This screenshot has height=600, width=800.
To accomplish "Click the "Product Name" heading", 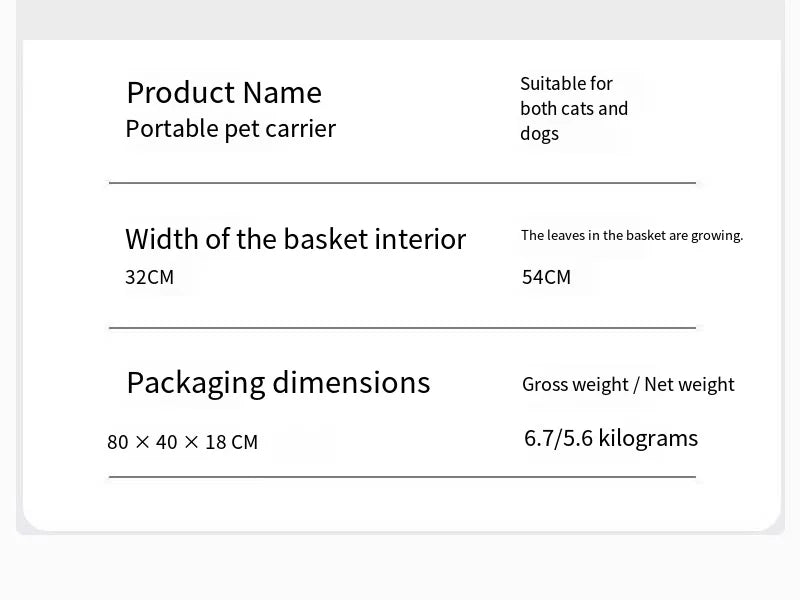I will pyautogui.click(x=224, y=93).
